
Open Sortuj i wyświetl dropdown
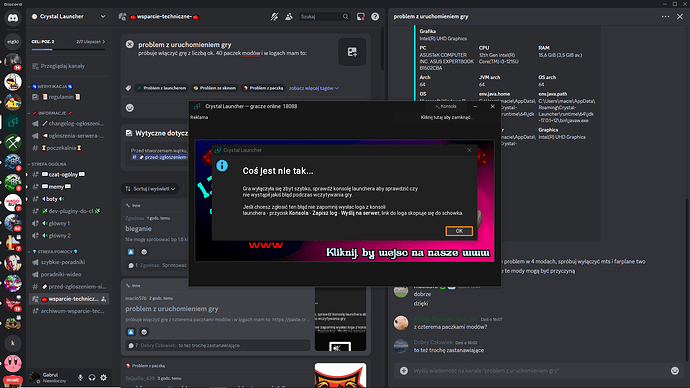coord(150,189)
